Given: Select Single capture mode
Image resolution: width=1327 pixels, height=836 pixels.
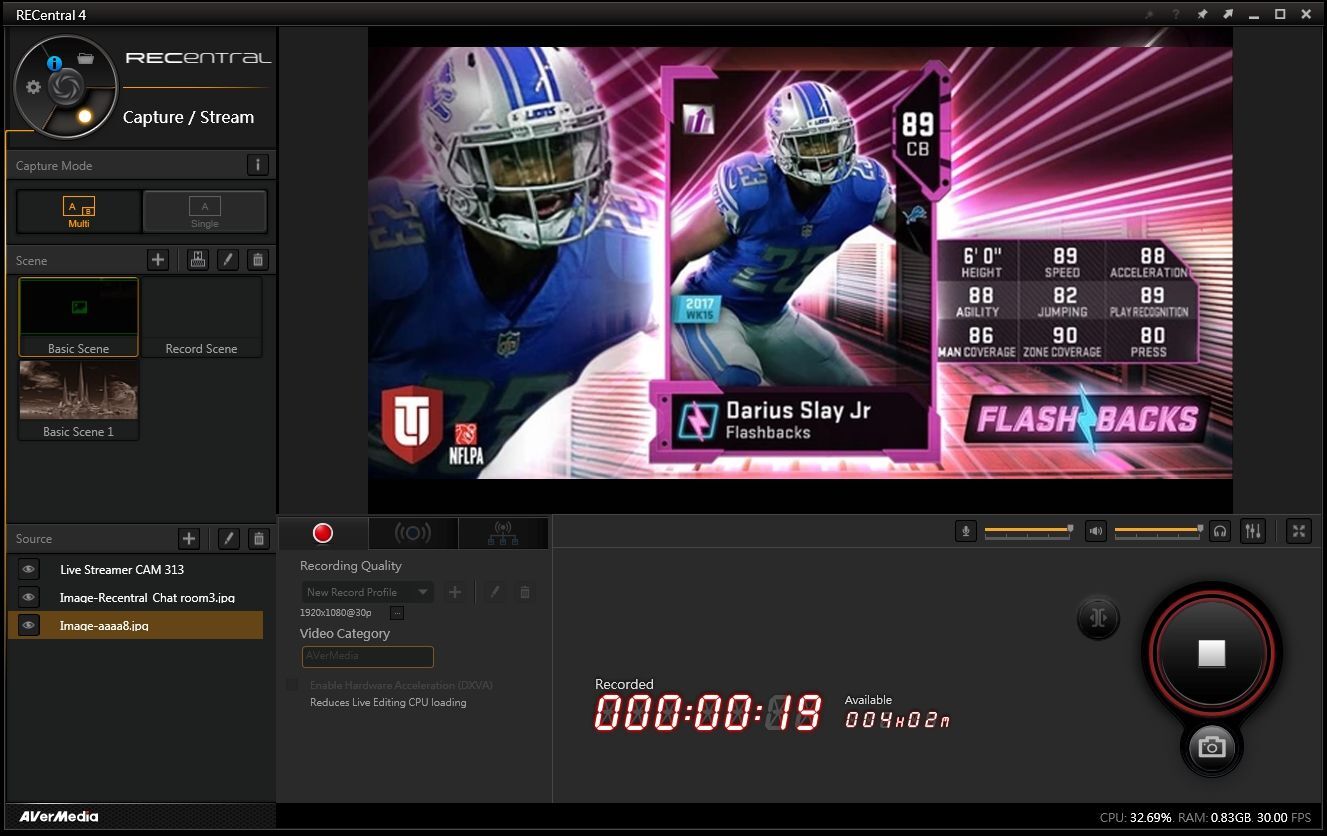Looking at the screenshot, I should click(x=205, y=211).
